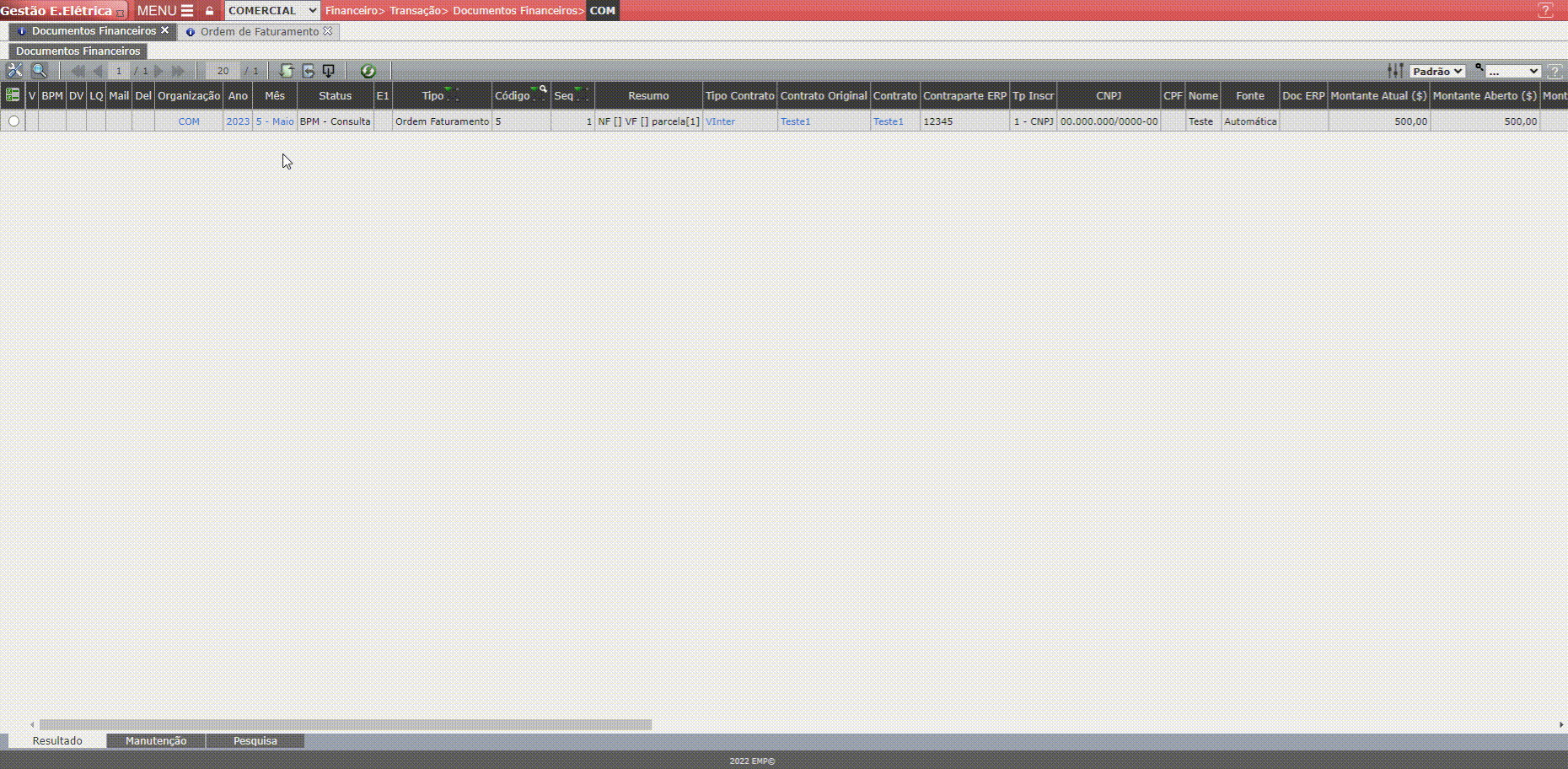
Task: Click the help question mark in toolbar
Action: click(1555, 72)
